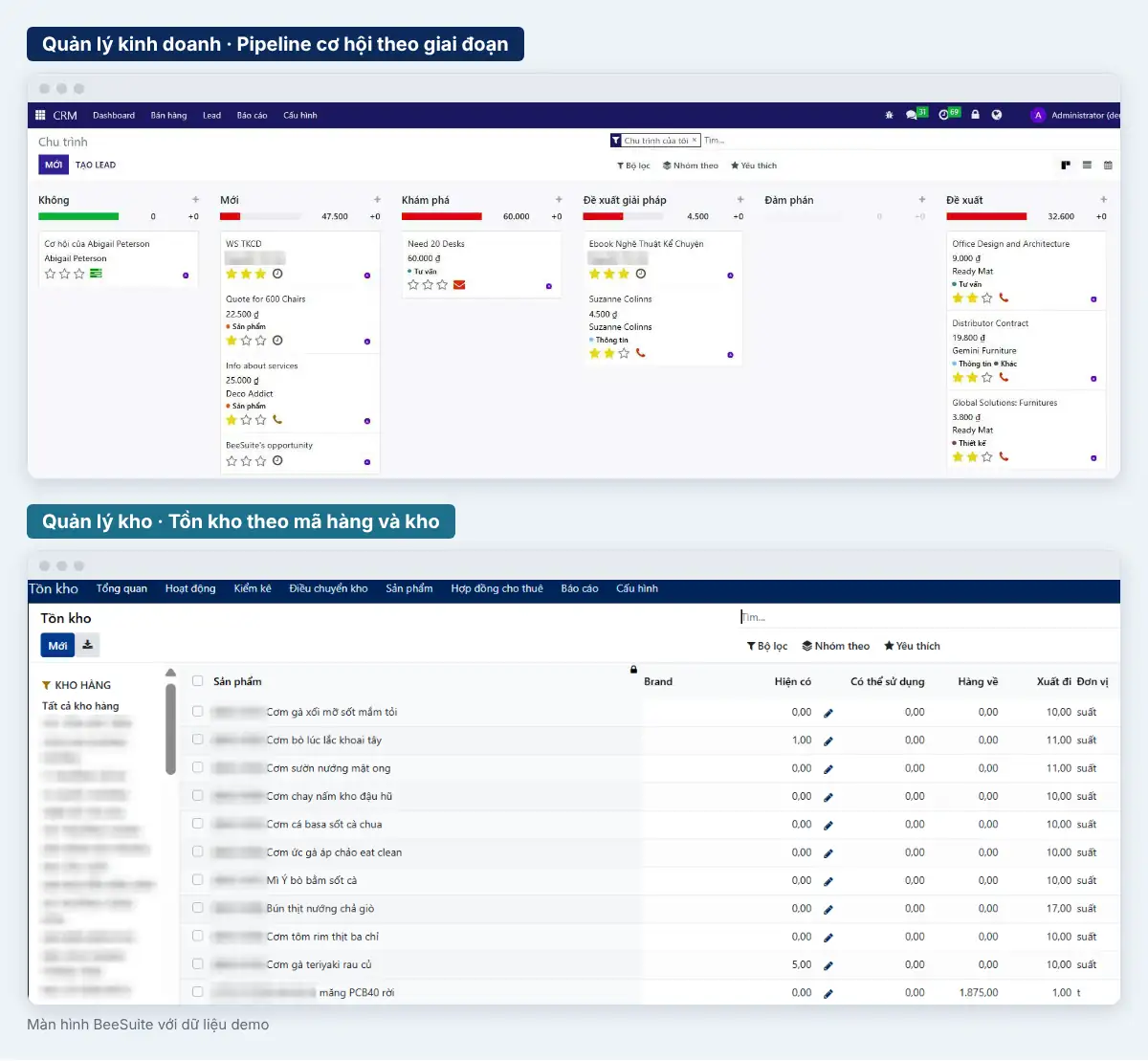Image resolution: width=1148 pixels, height=1061 pixels.
Task: Select all products header checkbox
Action: pos(197,681)
